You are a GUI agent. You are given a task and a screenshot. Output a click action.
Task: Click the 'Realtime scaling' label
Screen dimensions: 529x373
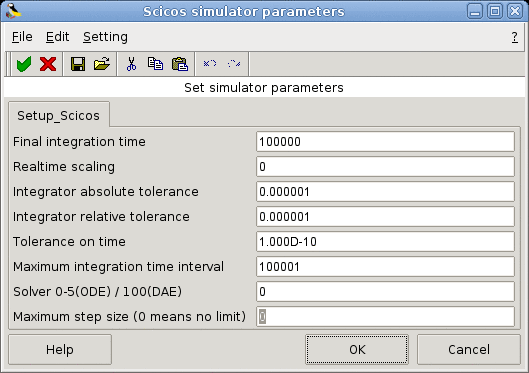click(64, 167)
